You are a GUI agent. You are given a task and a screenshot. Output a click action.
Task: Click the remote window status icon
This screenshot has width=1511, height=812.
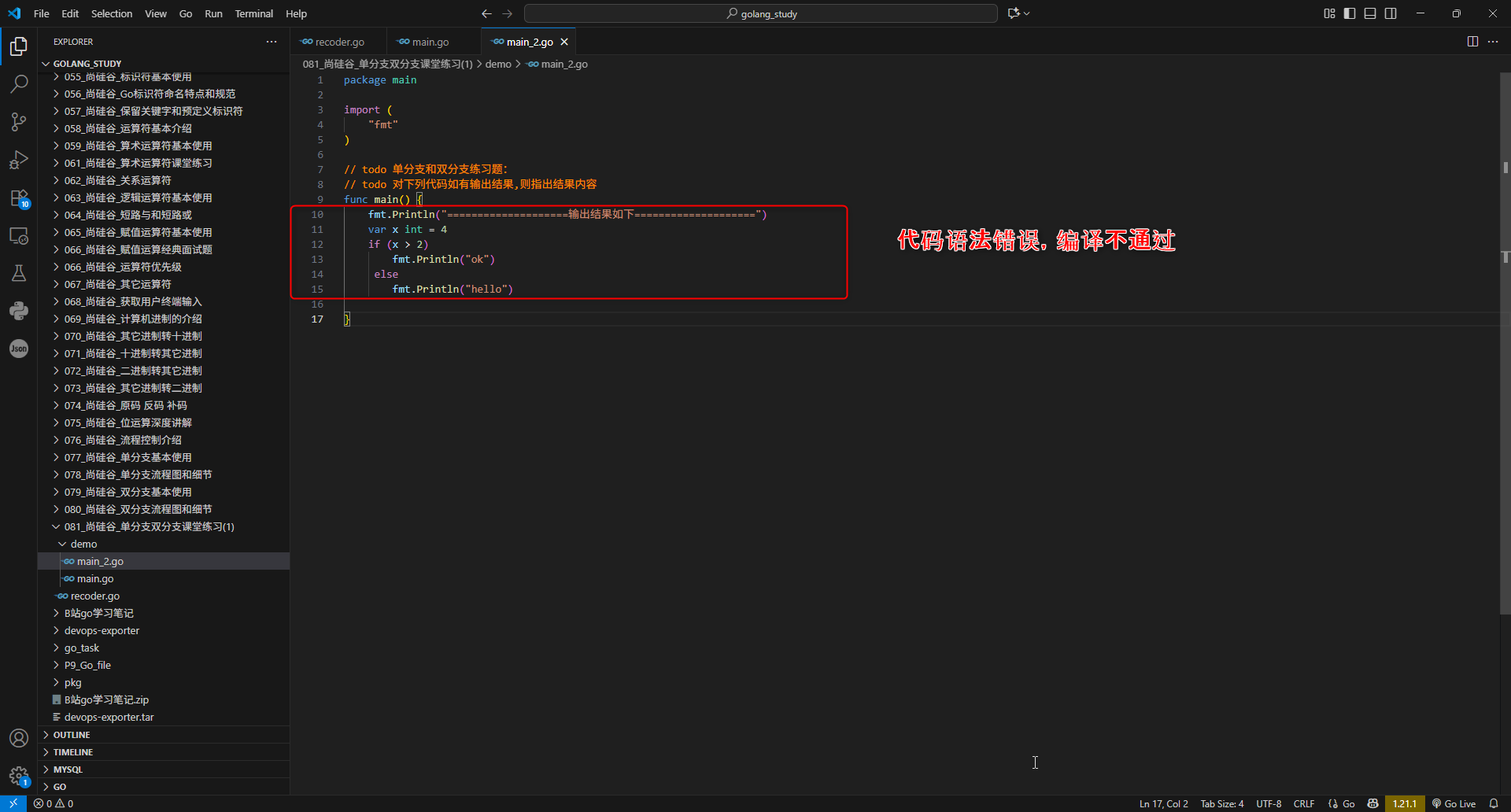click(13, 803)
